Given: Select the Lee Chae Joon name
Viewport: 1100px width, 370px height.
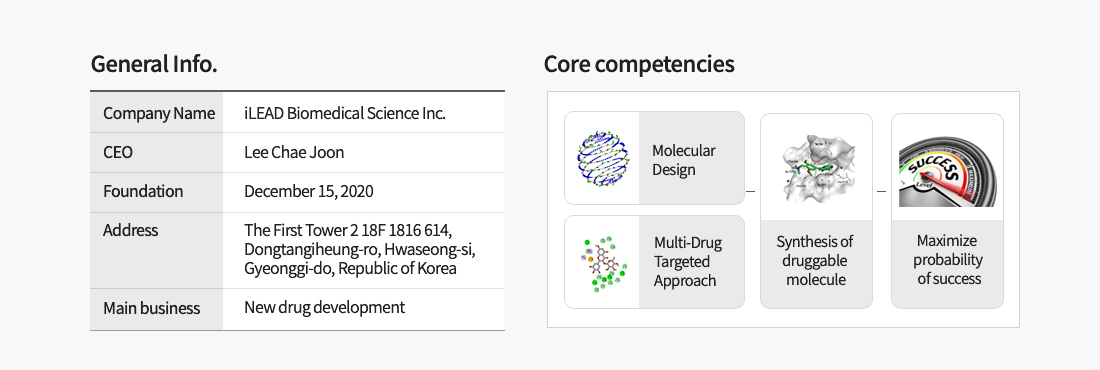Looking at the screenshot, I should [294, 152].
